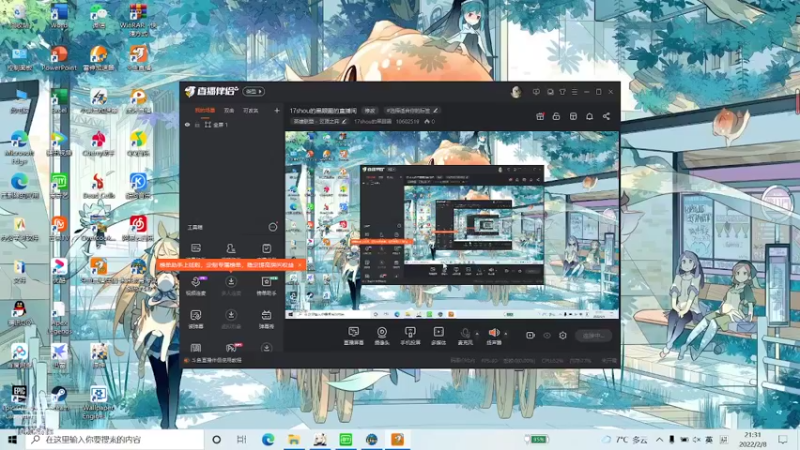Open the Steam desktop shortcut

pos(59,398)
